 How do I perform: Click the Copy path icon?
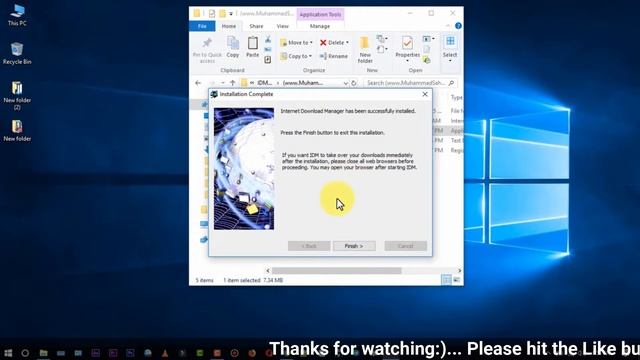tap(268, 50)
